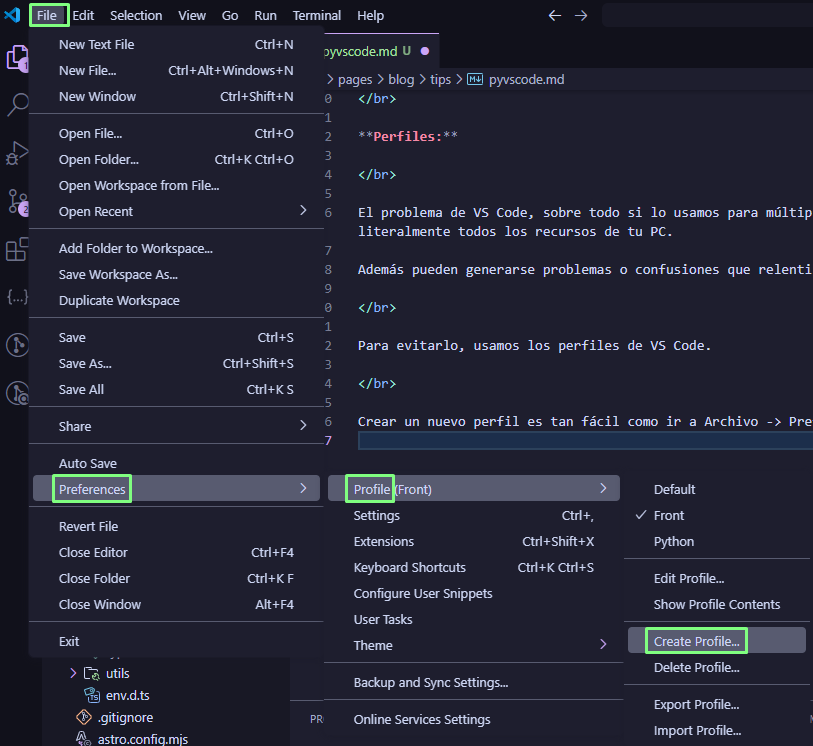Expand the Profile (Front) submenu arrow
Screen dimensions: 813x746
coord(603,488)
